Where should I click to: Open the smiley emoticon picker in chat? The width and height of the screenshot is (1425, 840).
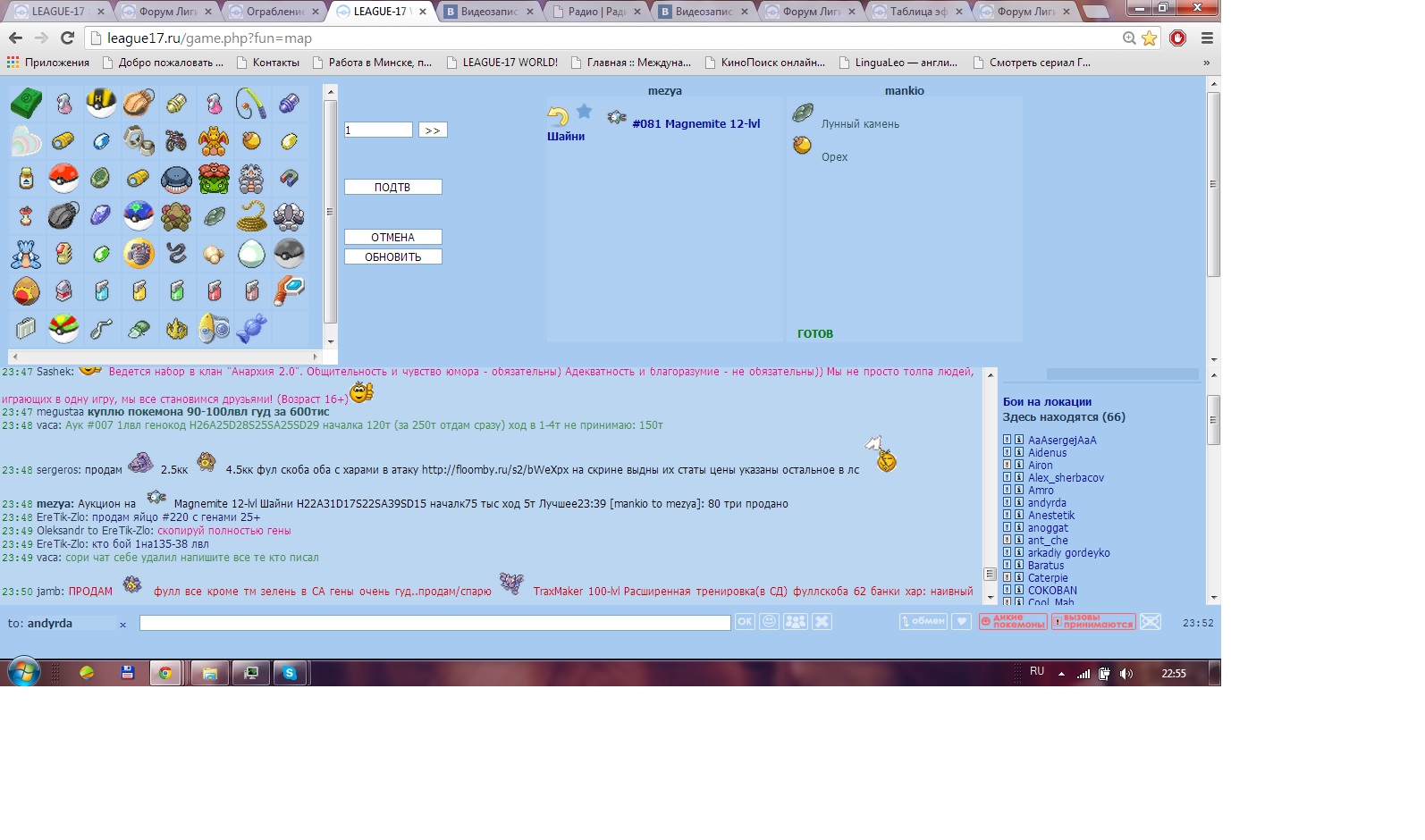(x=769, y=622)
